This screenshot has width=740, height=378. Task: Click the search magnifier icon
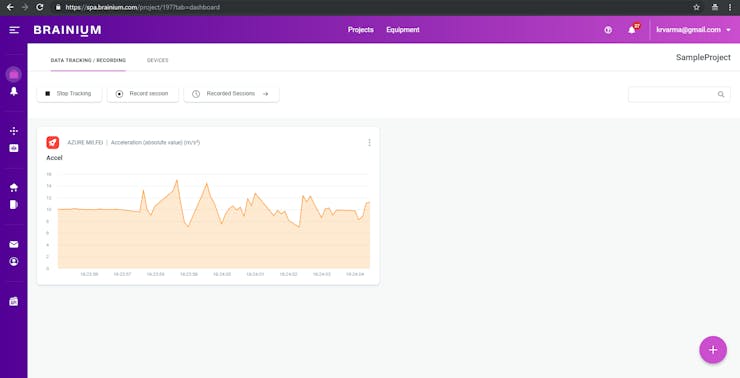[x=721, y=94]
